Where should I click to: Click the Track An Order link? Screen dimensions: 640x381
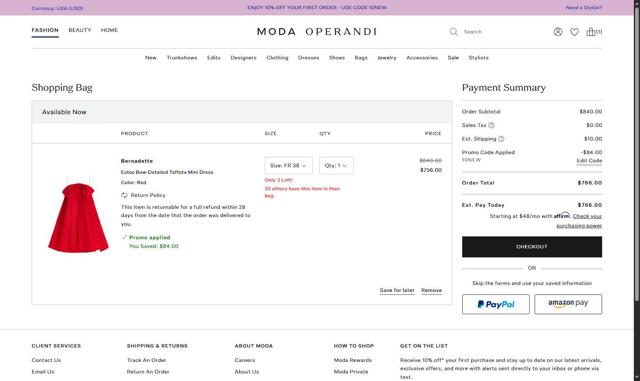[147, 360]
